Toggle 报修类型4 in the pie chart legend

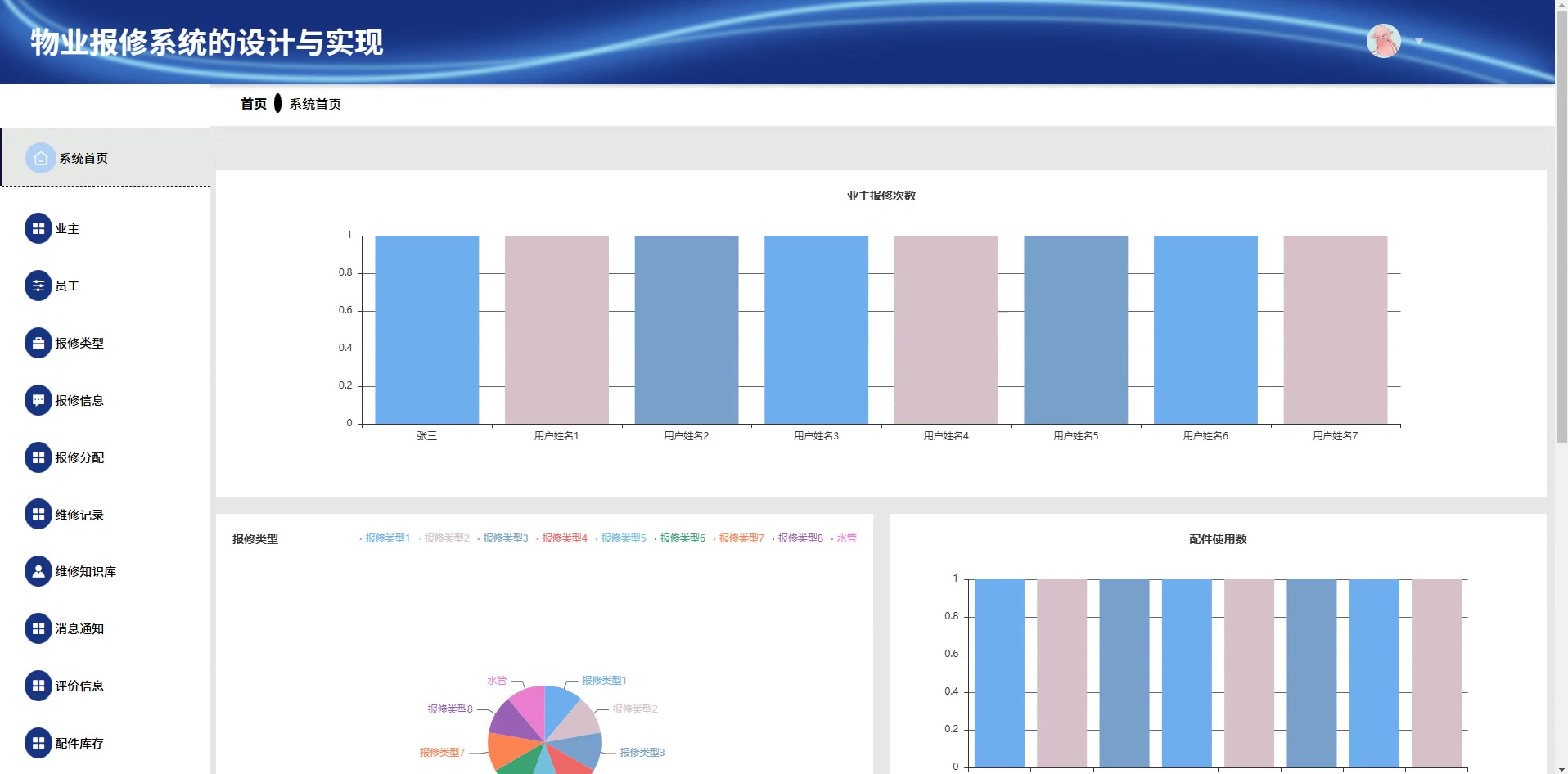(x=562, y=538)
